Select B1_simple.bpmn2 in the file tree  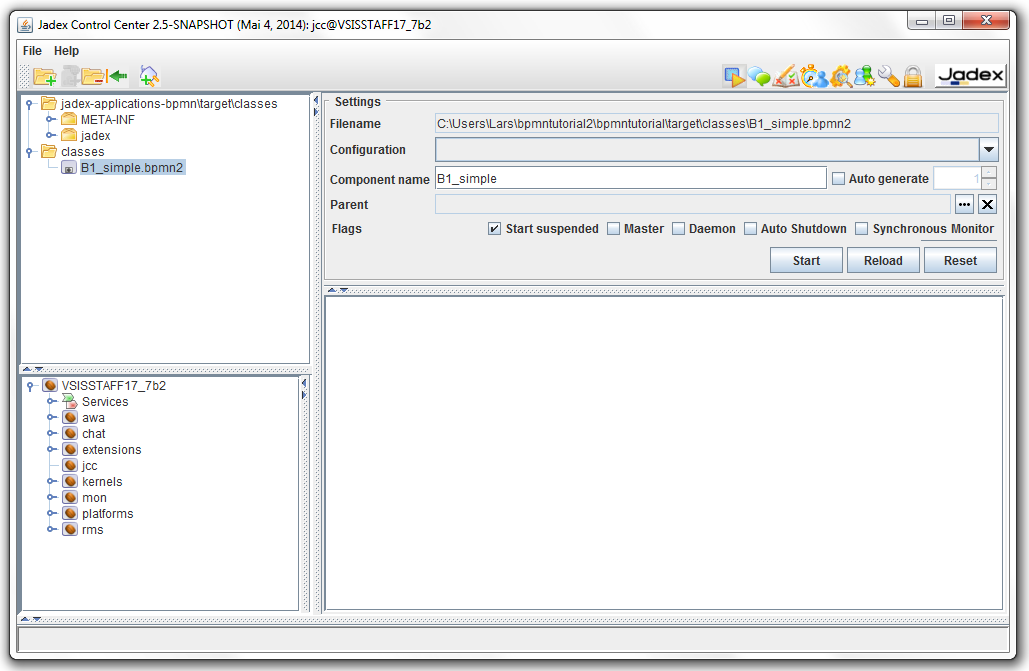point(132,168)
